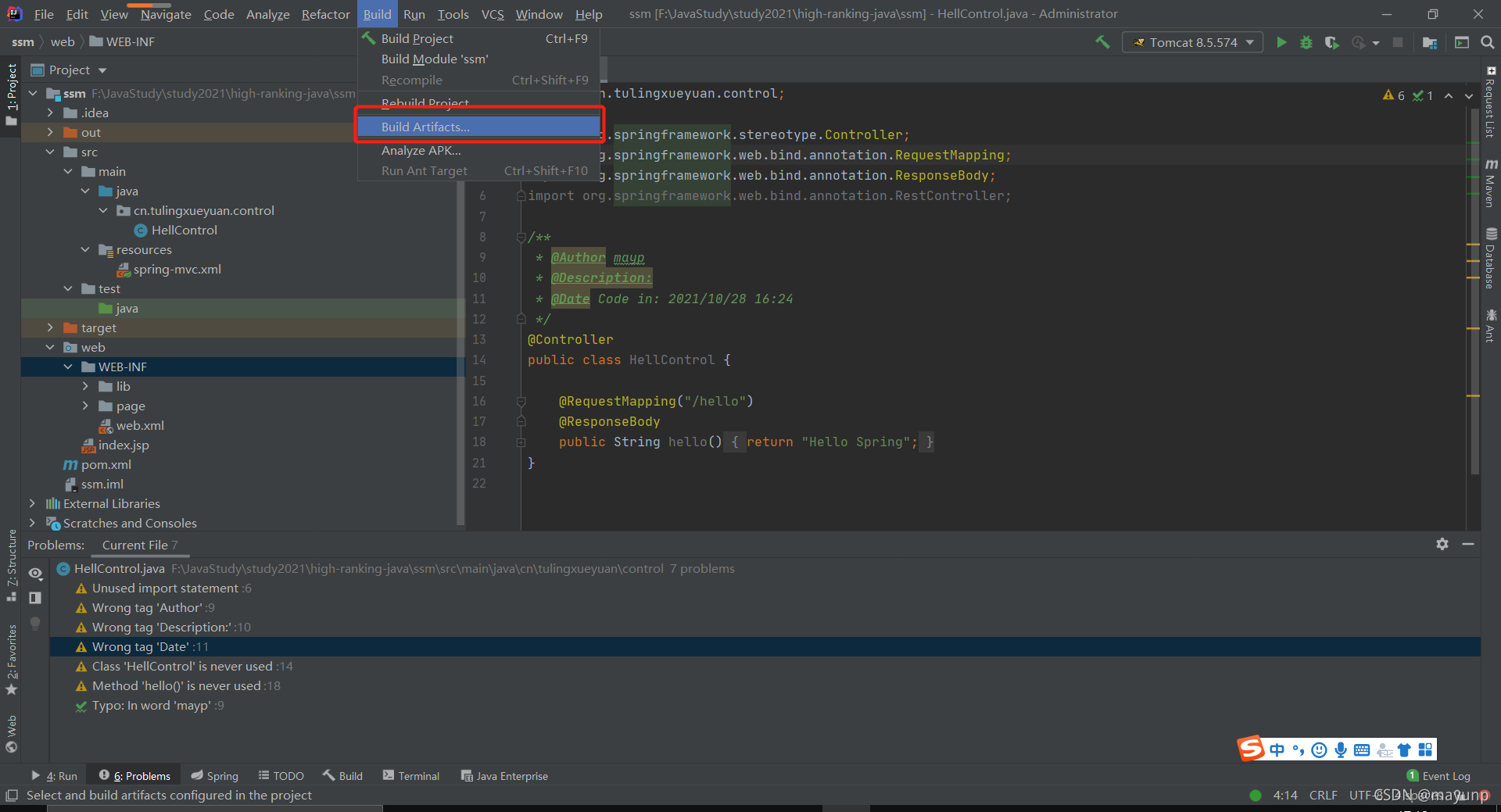
Task: Expand the target folder
Action: [50, 327]
